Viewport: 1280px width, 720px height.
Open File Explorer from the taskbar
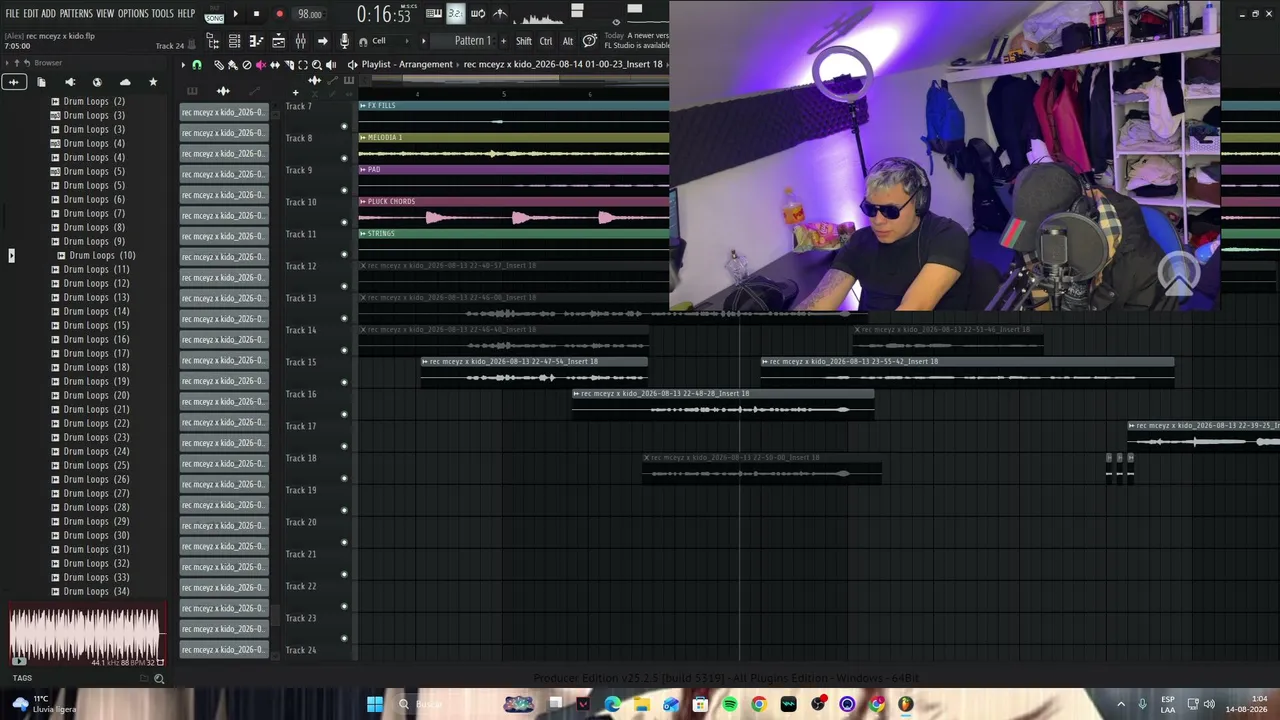click(641, 705)
